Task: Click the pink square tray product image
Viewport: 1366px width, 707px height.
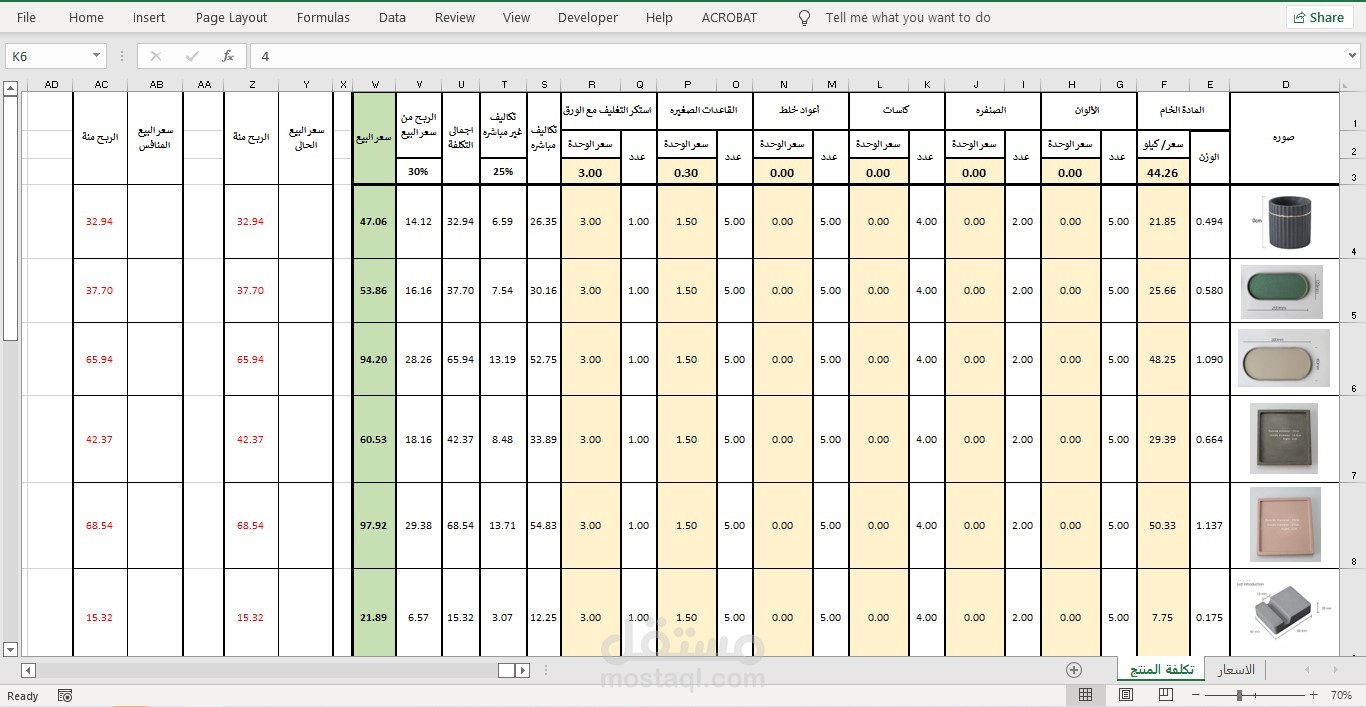Action: click(1286, 524)
